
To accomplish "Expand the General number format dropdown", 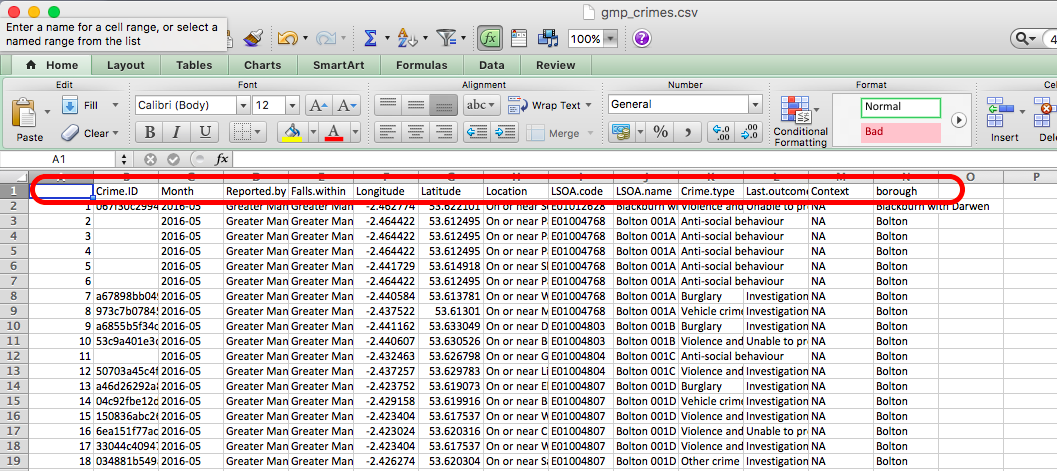I will (754, 105).
